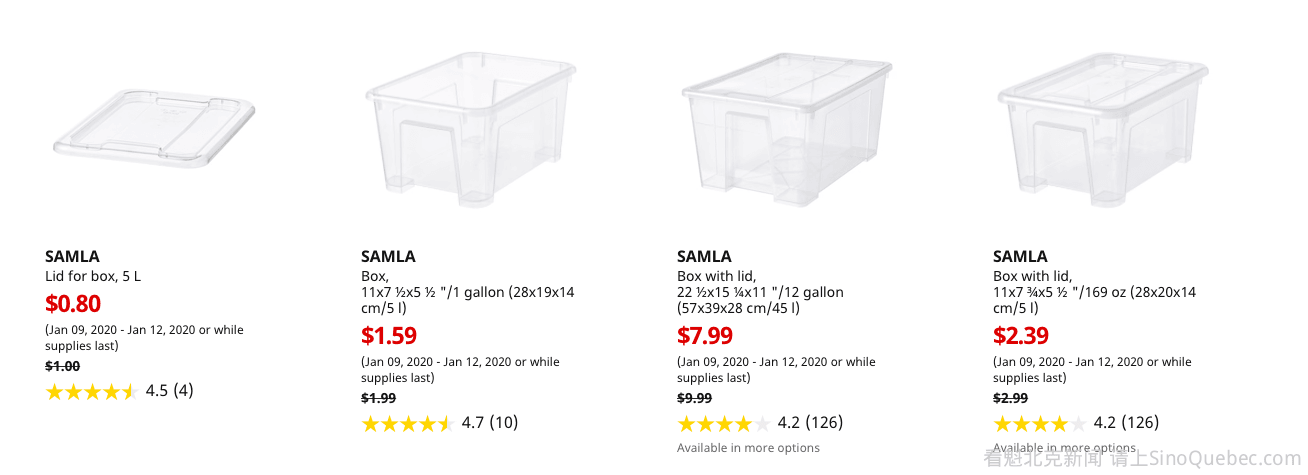Open the 1 gallon SAMLA box image

pyautogui.click(x=472, y=129)
